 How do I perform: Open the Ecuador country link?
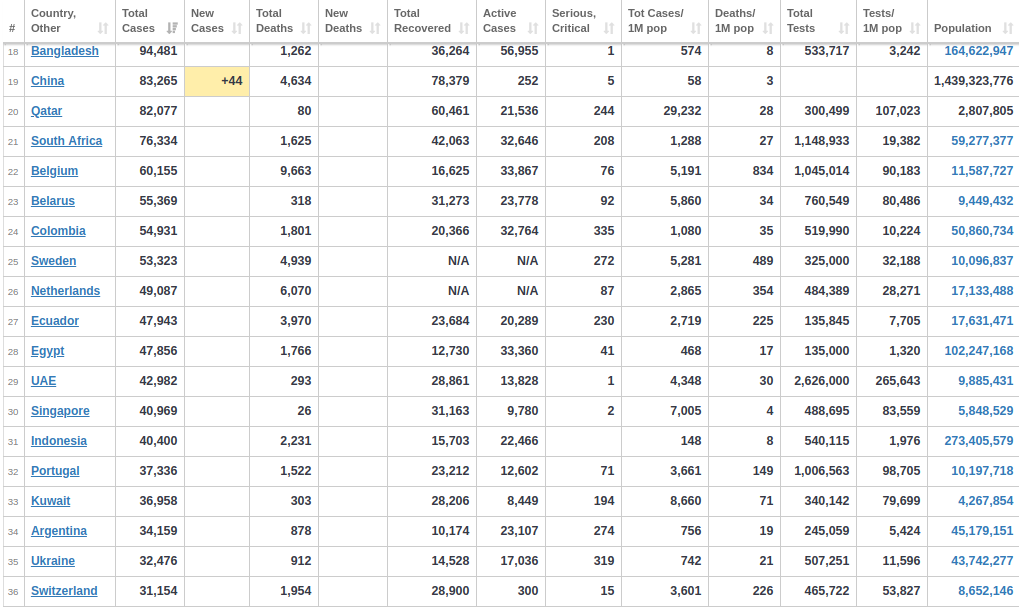(55, 320)
